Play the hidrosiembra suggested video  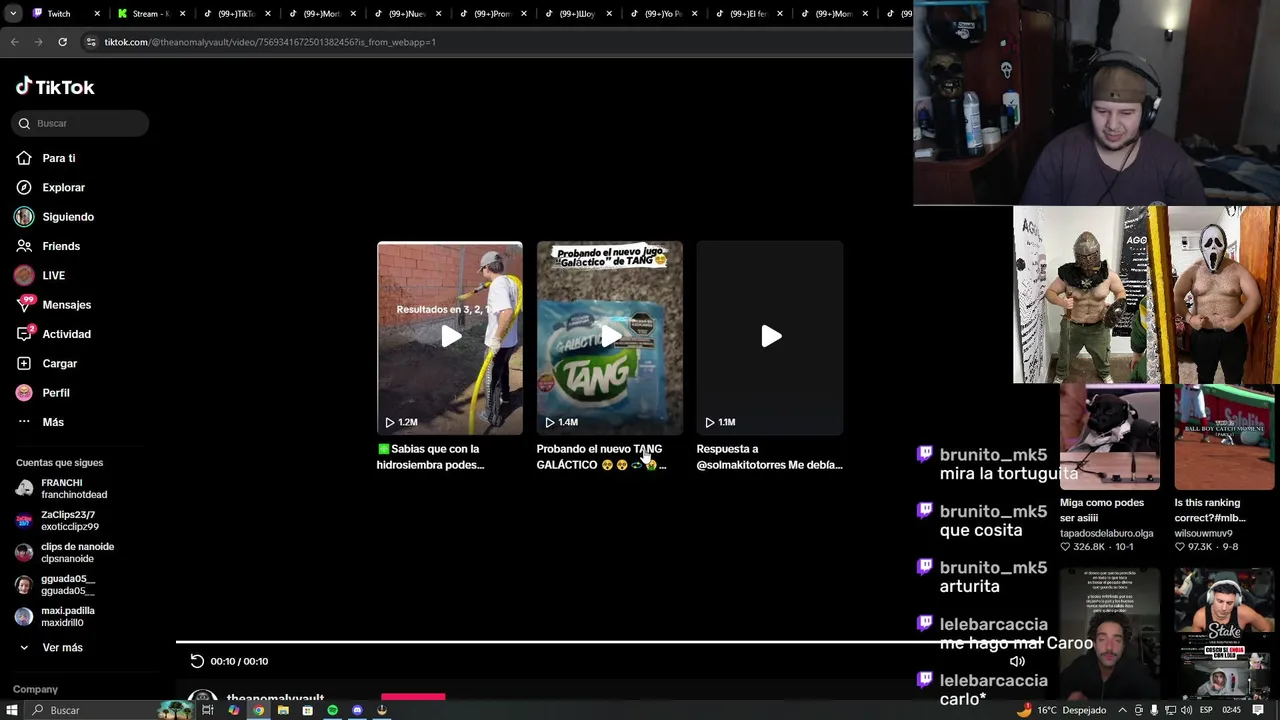point(450,337)
